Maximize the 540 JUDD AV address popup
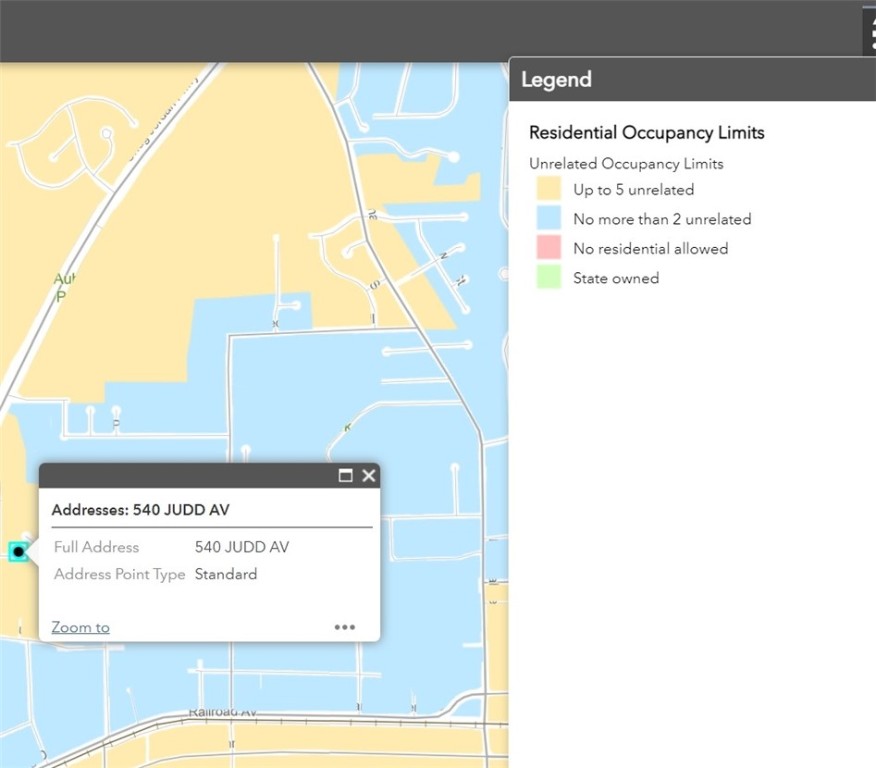Viewport: 876px width, 768px height. [x=346, y=476]
